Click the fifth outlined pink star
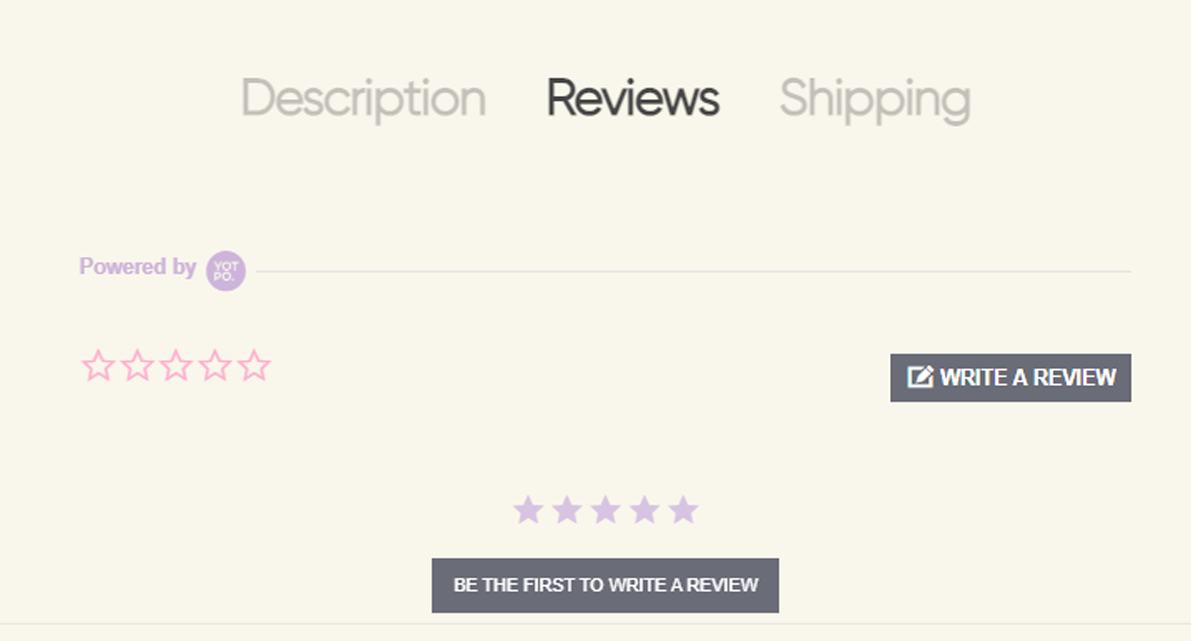Viewport: 1191px width, 641px height. [x=254, y=366]
